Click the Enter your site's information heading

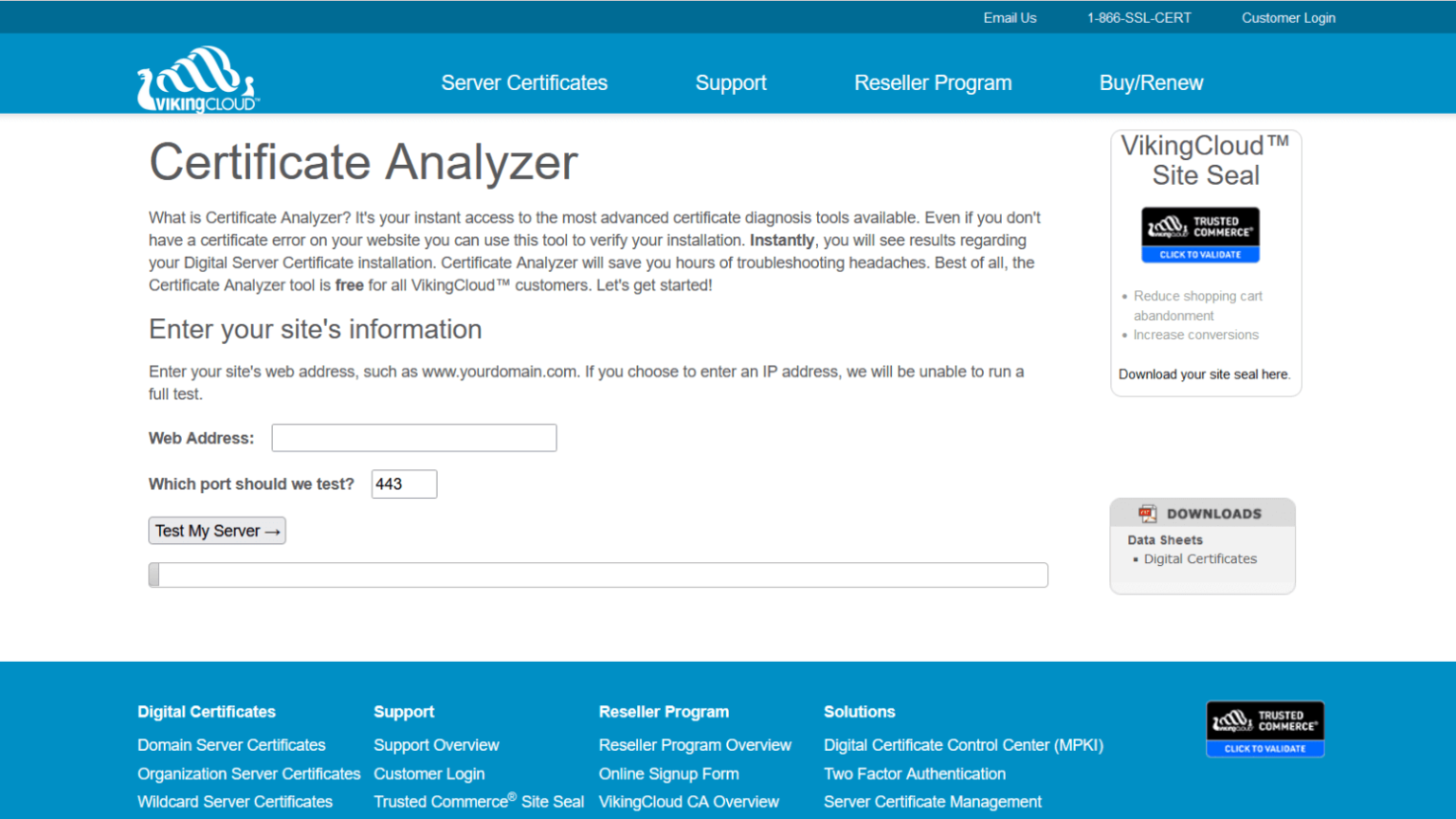tap(315, 330)
